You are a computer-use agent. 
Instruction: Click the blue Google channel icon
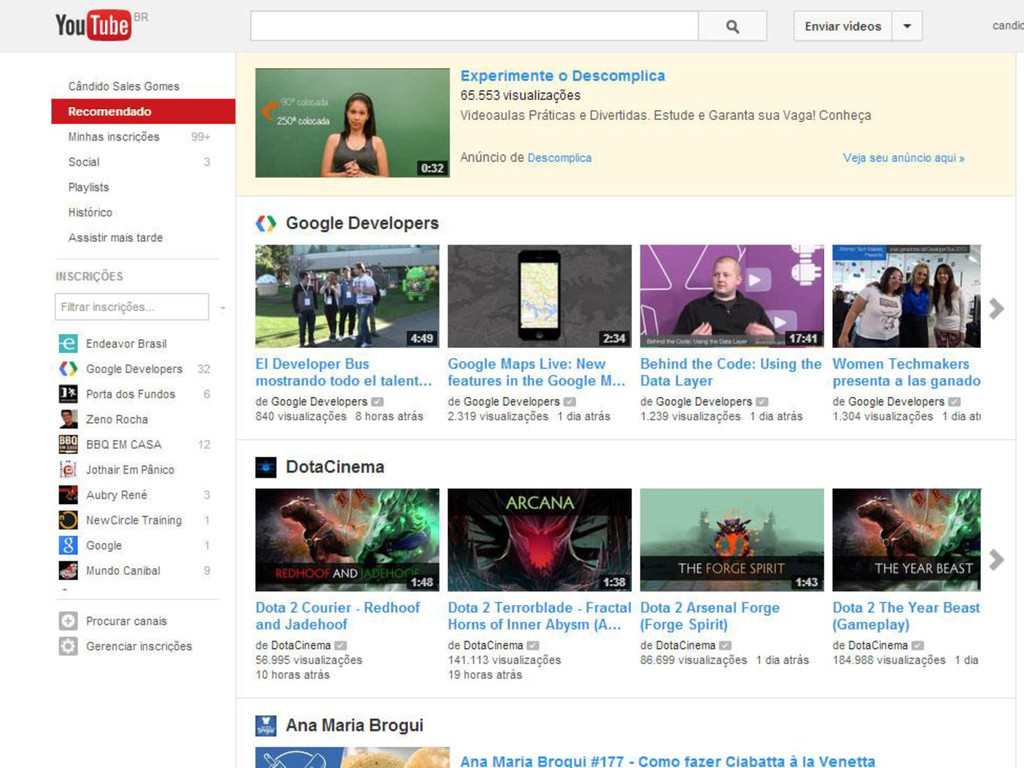pos(68,545)
